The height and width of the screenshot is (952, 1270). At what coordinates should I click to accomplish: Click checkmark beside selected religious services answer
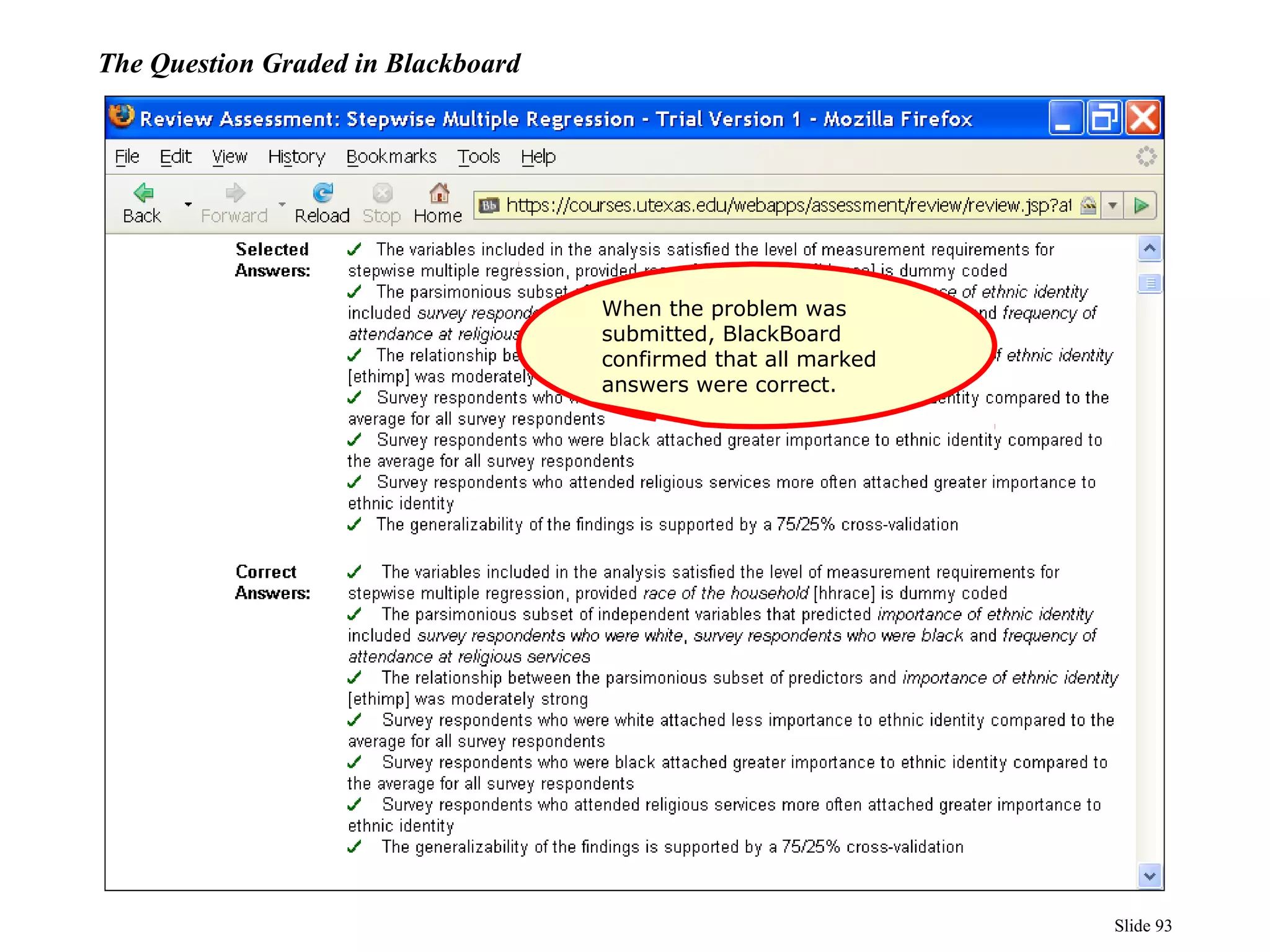pyautogui.click(x=355, y=482)
